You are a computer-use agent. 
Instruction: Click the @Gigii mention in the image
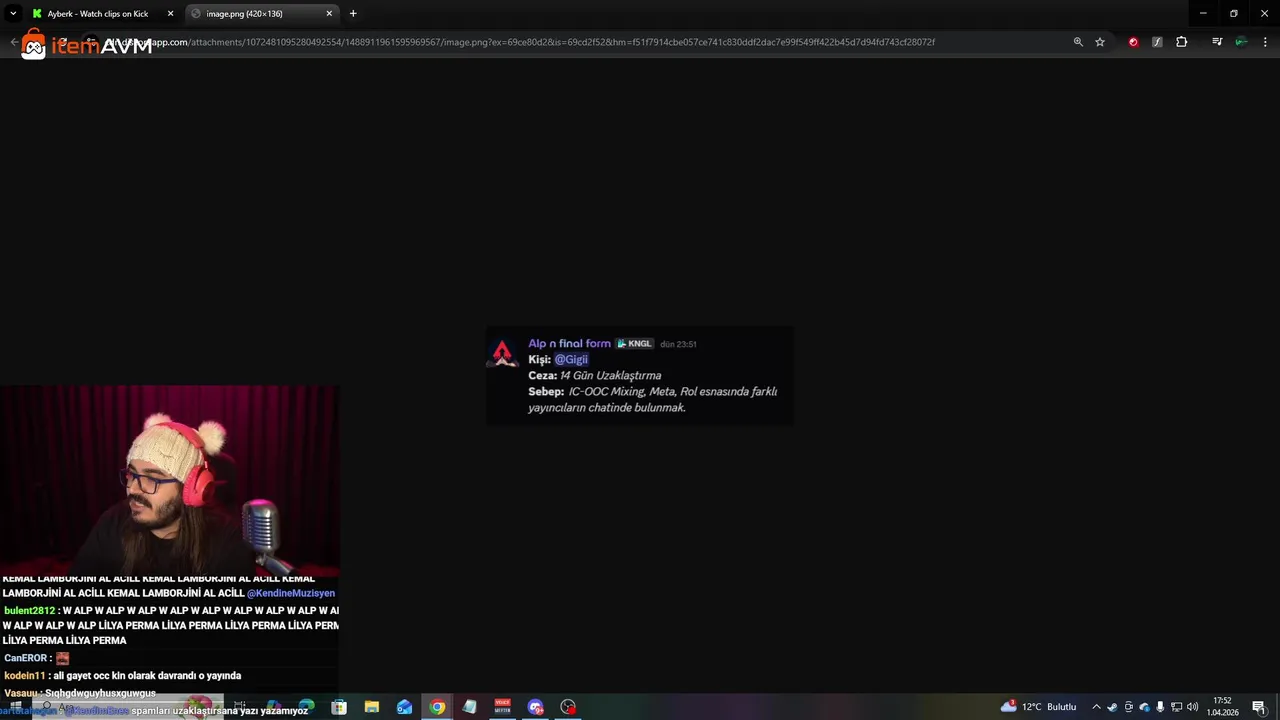[571, 359]
